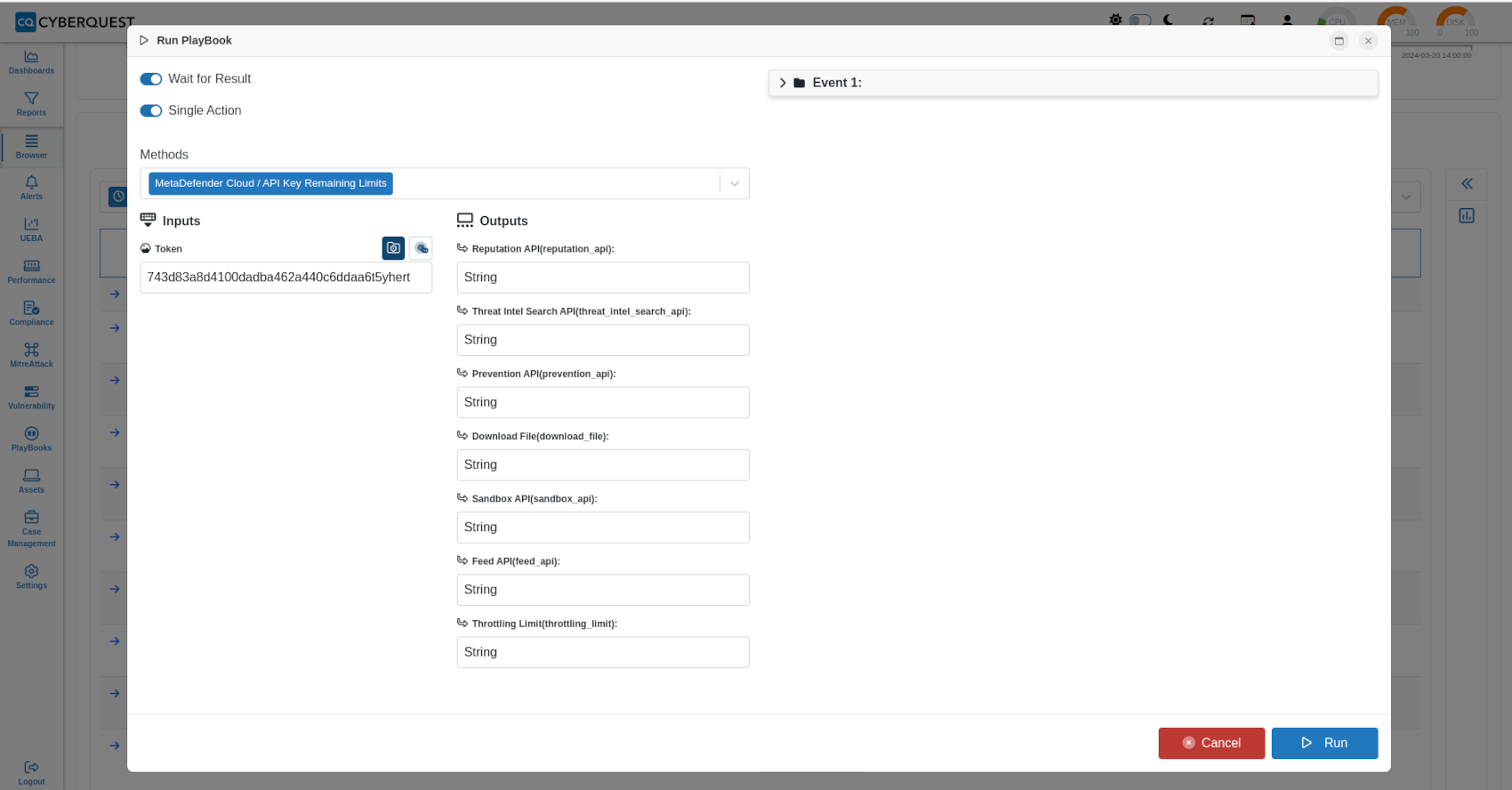Open UEBA in the sidebar
Viewport: 1512px width, 790px height.
[31, 230]
